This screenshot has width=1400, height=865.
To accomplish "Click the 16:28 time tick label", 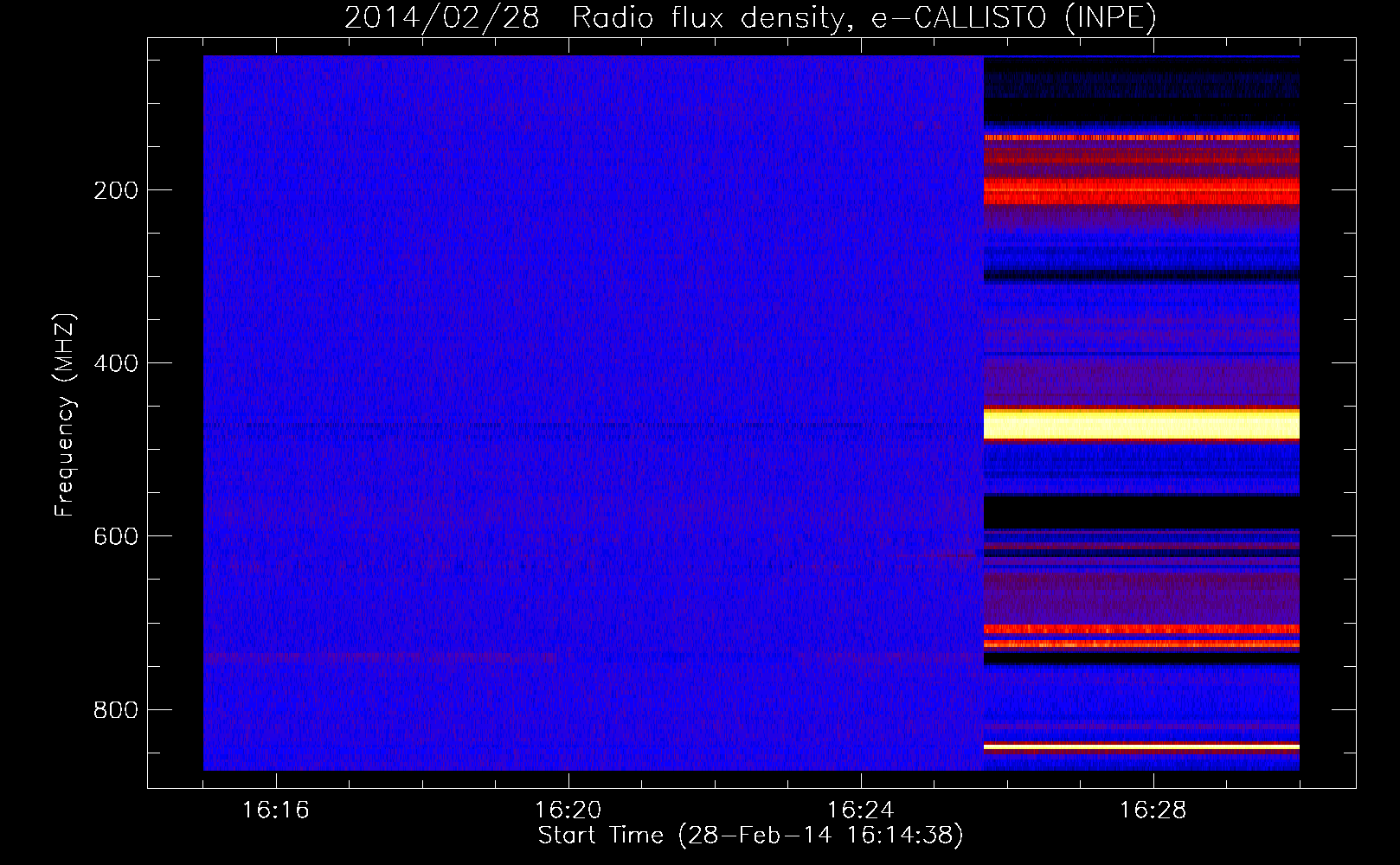I will point(1153,811).
